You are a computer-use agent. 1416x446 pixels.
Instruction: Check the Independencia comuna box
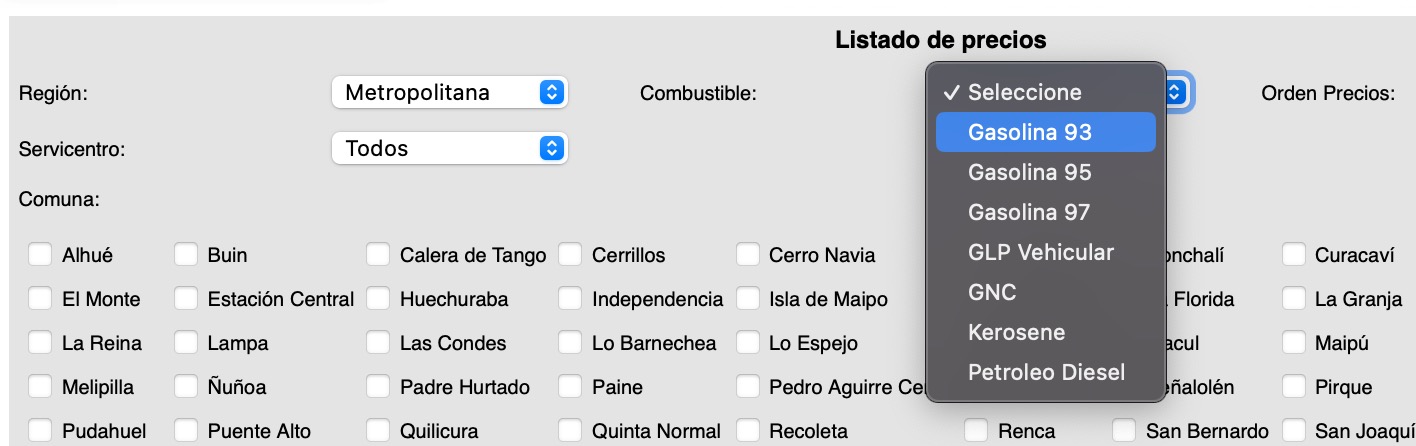tap(570, 299)
